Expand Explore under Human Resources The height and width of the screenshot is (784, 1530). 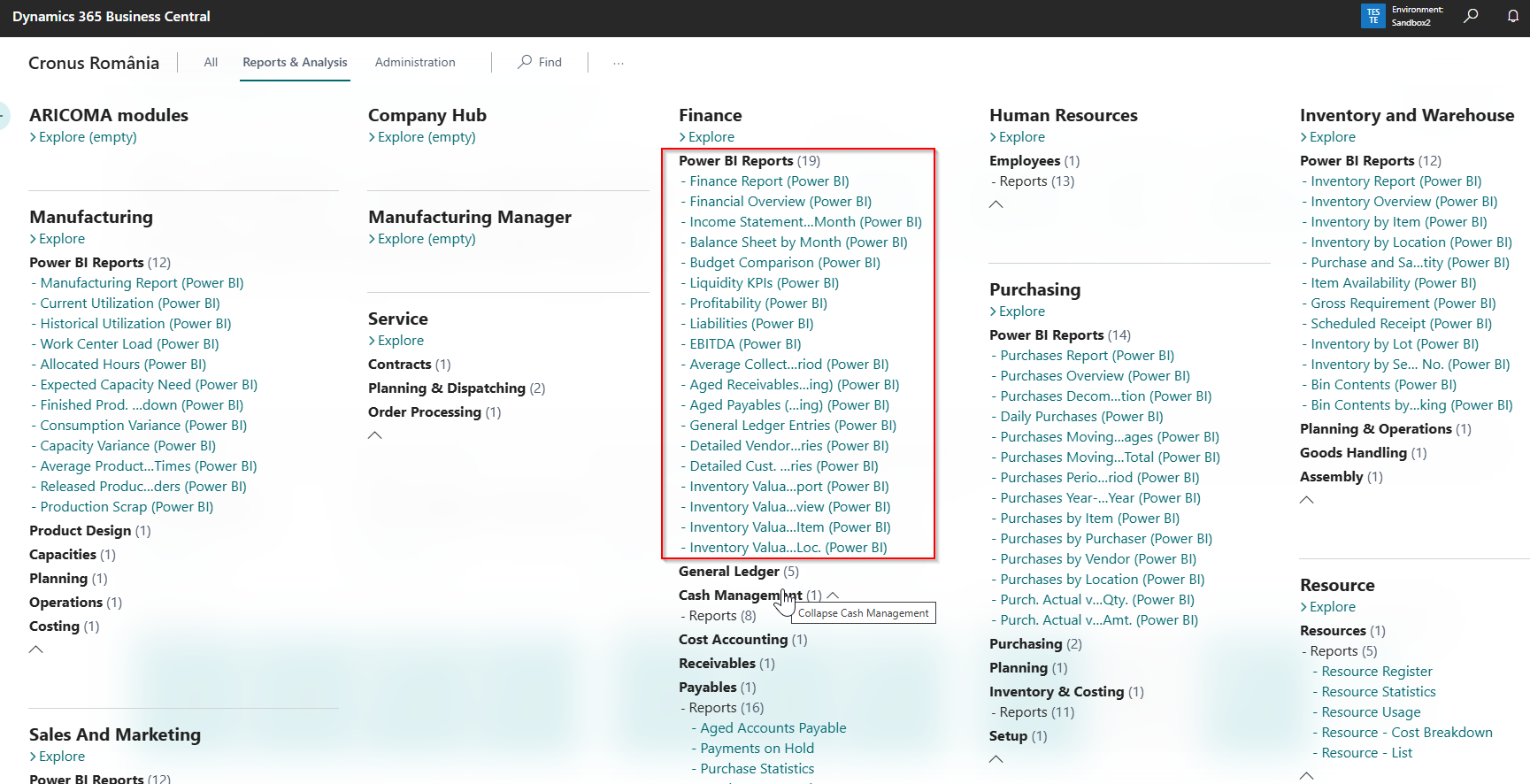1017,137
